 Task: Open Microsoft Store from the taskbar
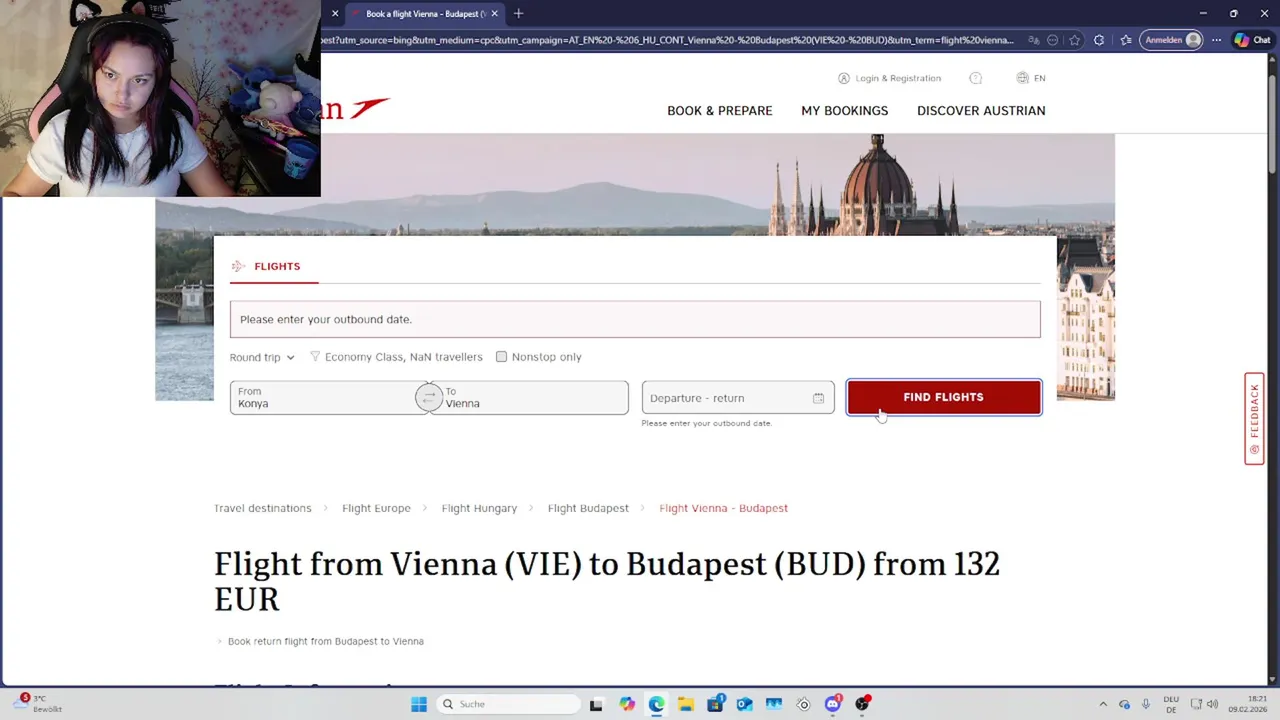tap(715, 704)
